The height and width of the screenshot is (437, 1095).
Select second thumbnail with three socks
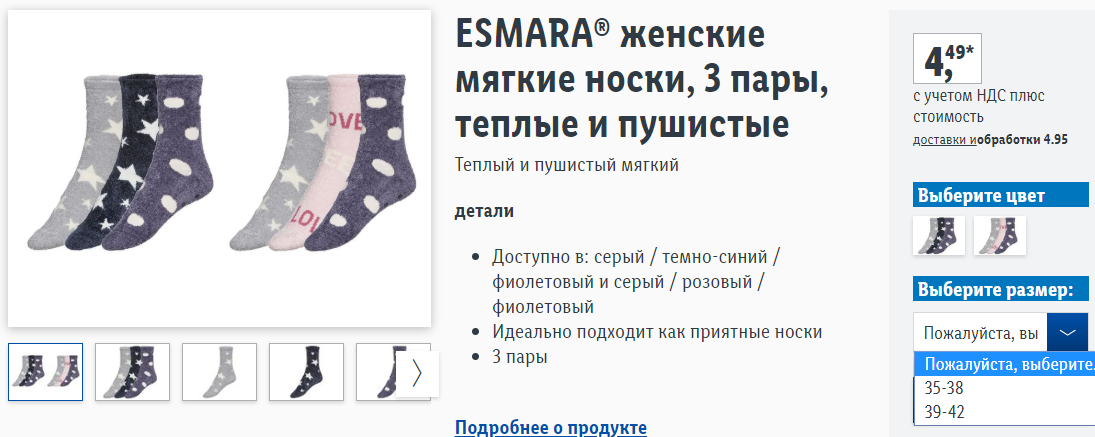tap(133, 372)
